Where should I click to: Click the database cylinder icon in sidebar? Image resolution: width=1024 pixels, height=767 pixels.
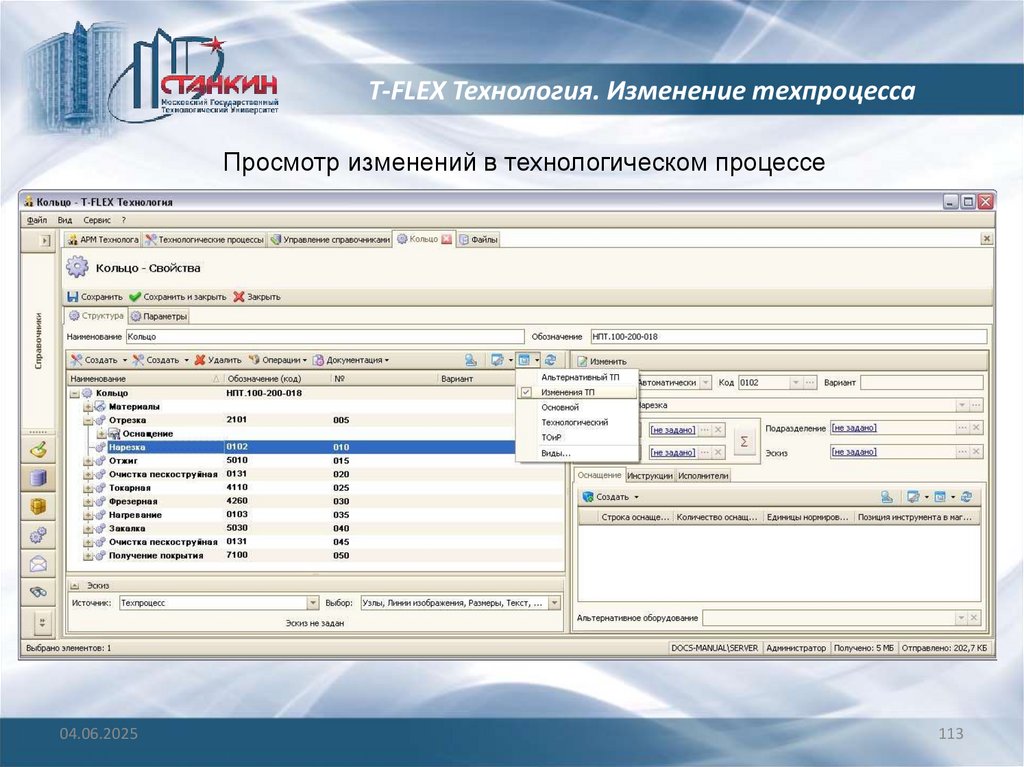(x=39, y=478)
